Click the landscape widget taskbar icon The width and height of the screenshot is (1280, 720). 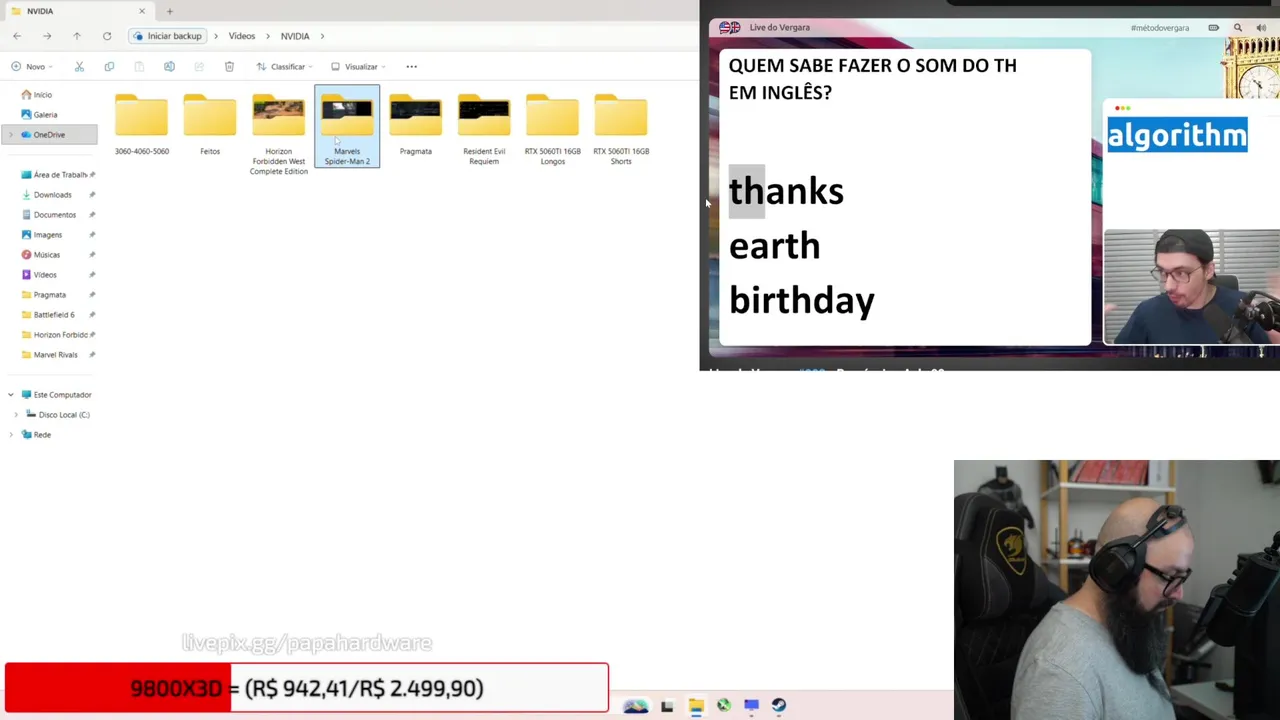click(636, 705)
